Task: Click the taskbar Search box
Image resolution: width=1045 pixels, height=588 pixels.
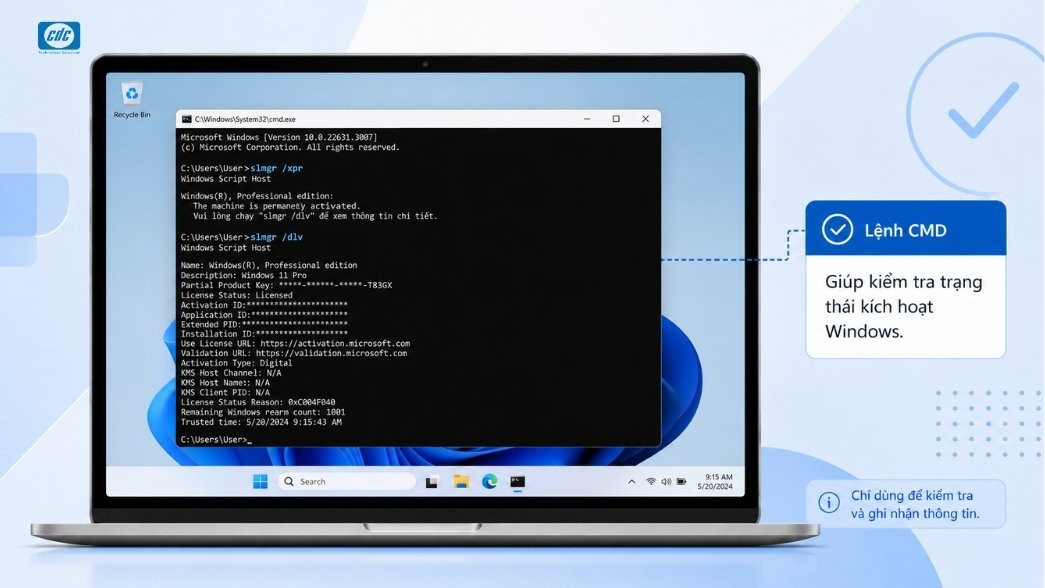Action: 346,481
